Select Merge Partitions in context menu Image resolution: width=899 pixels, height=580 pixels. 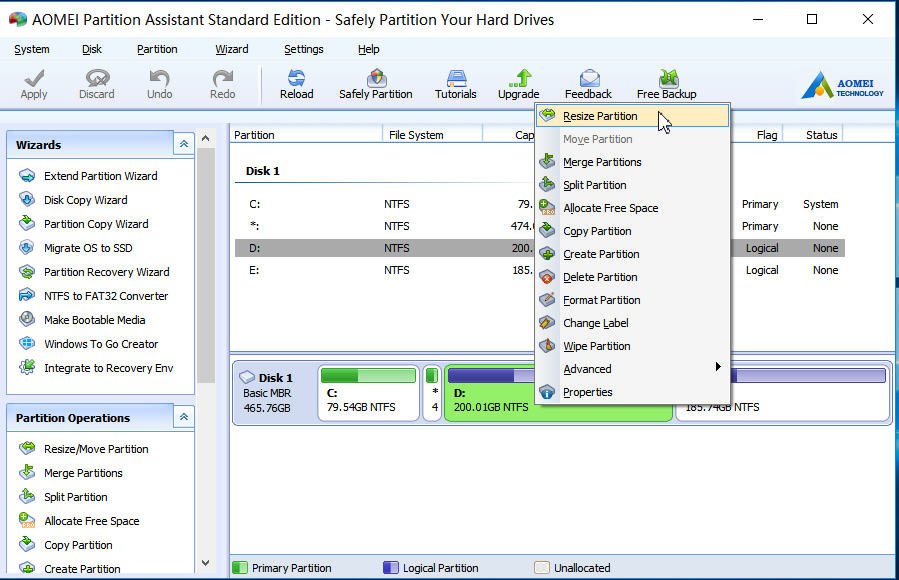[x=633, y=162]
